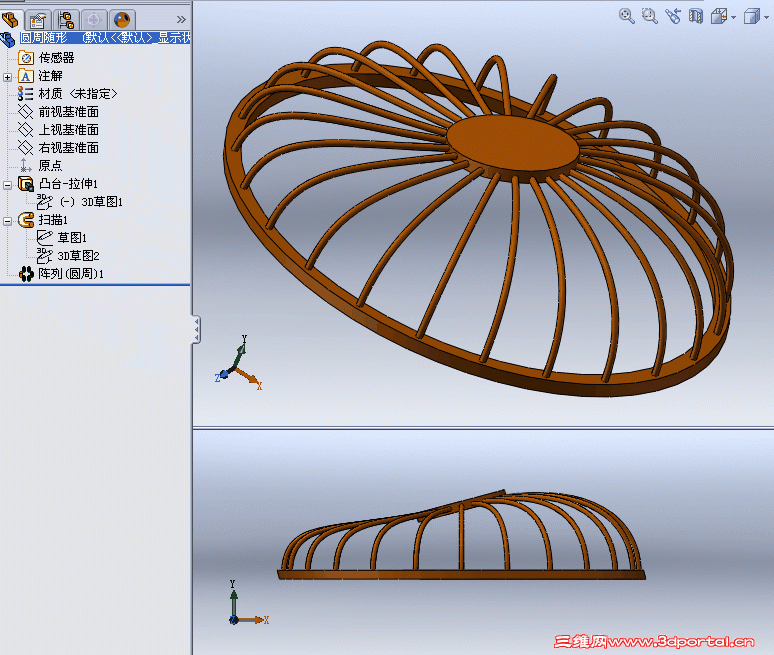
Task: Select the 草图1 sketch item
Action: [x=72, y=238]
